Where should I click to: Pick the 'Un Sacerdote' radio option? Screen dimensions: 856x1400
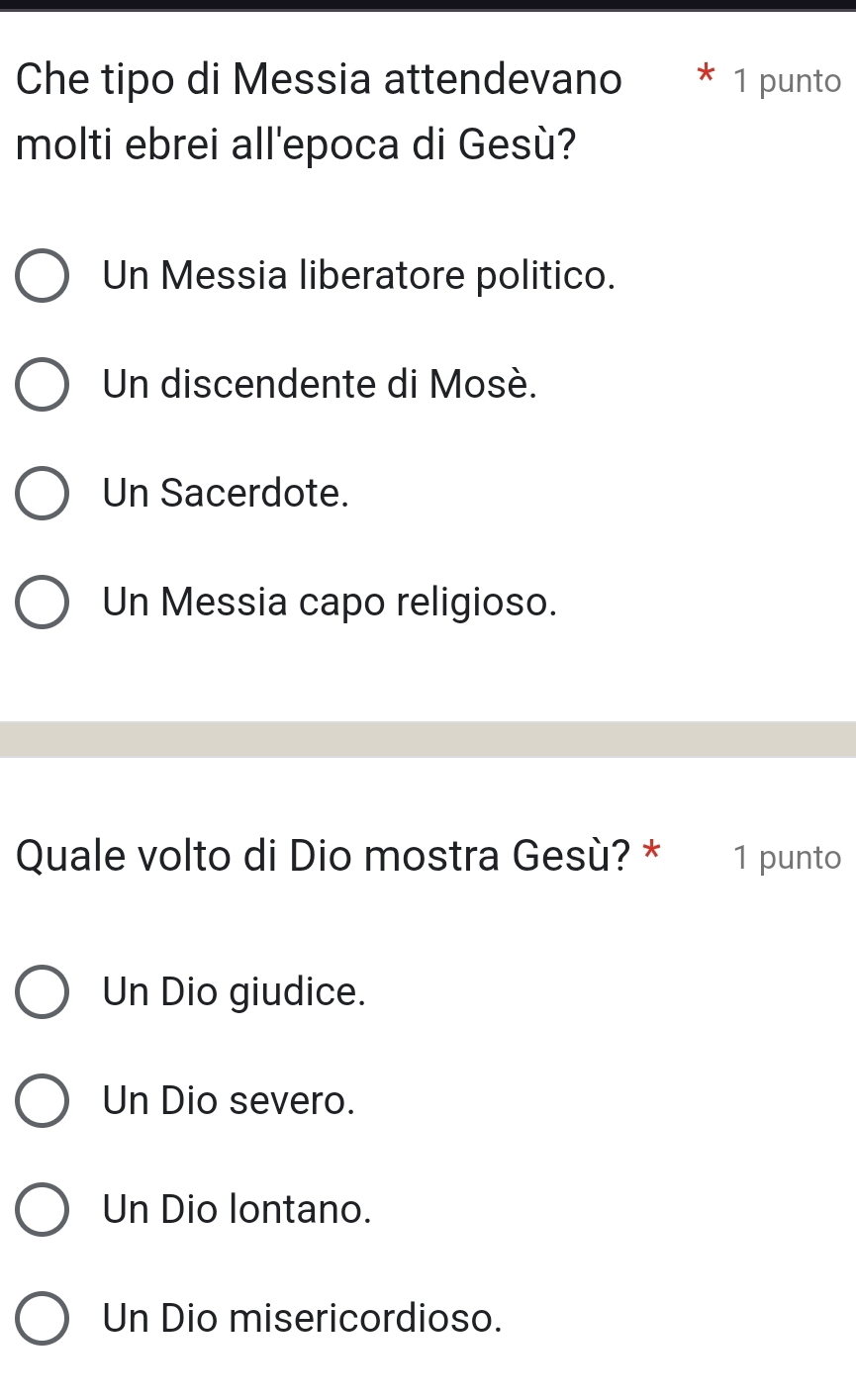click(x=43, y=493)
